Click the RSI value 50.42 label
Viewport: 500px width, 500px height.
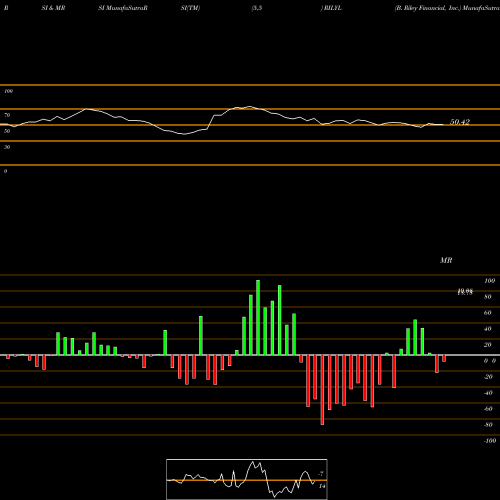click(460, 122)
